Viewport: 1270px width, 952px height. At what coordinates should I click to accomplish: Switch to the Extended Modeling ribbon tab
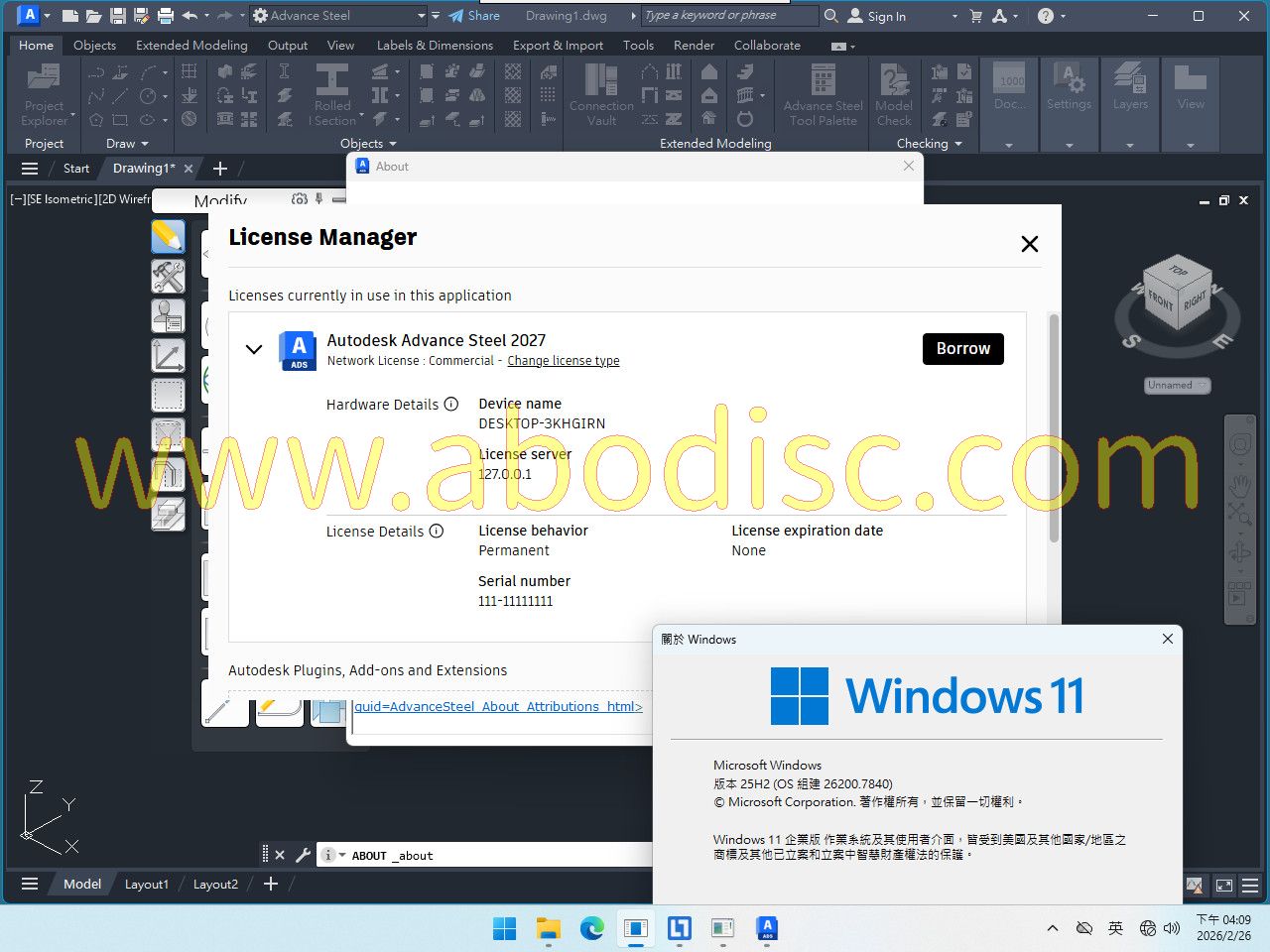[191, 46]
